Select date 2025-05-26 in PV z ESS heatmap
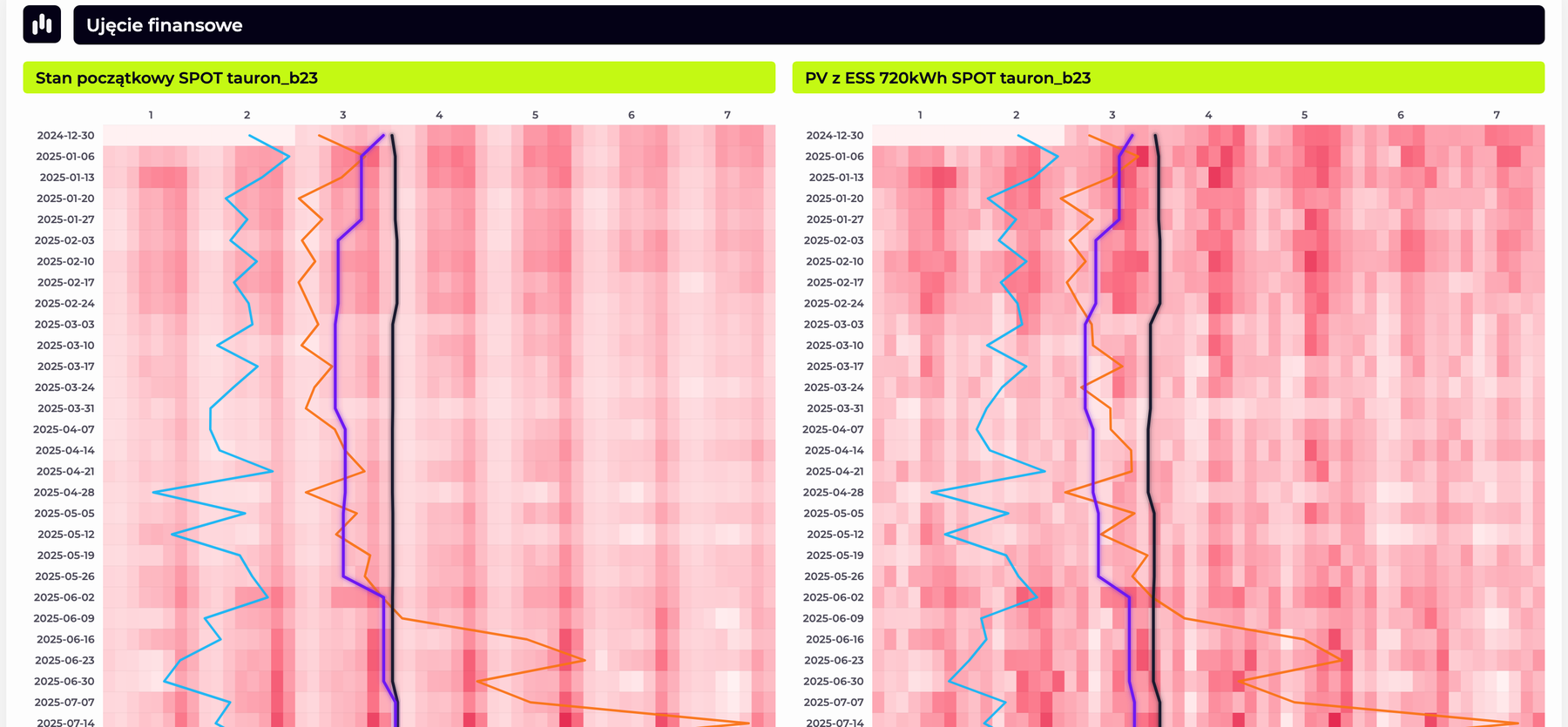Viewport: 1568px width, 727px height. pyautogui.click(x=834, y=576)
